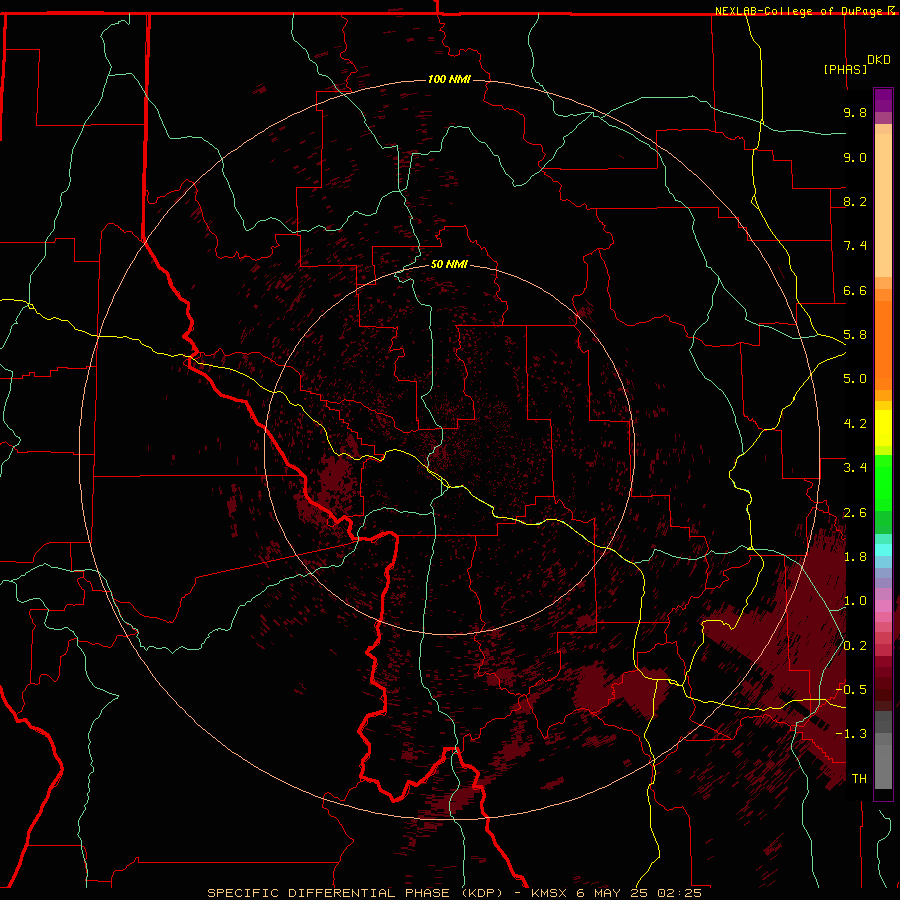Click the 0.2 scale value
900x900 pixels.
855,646
